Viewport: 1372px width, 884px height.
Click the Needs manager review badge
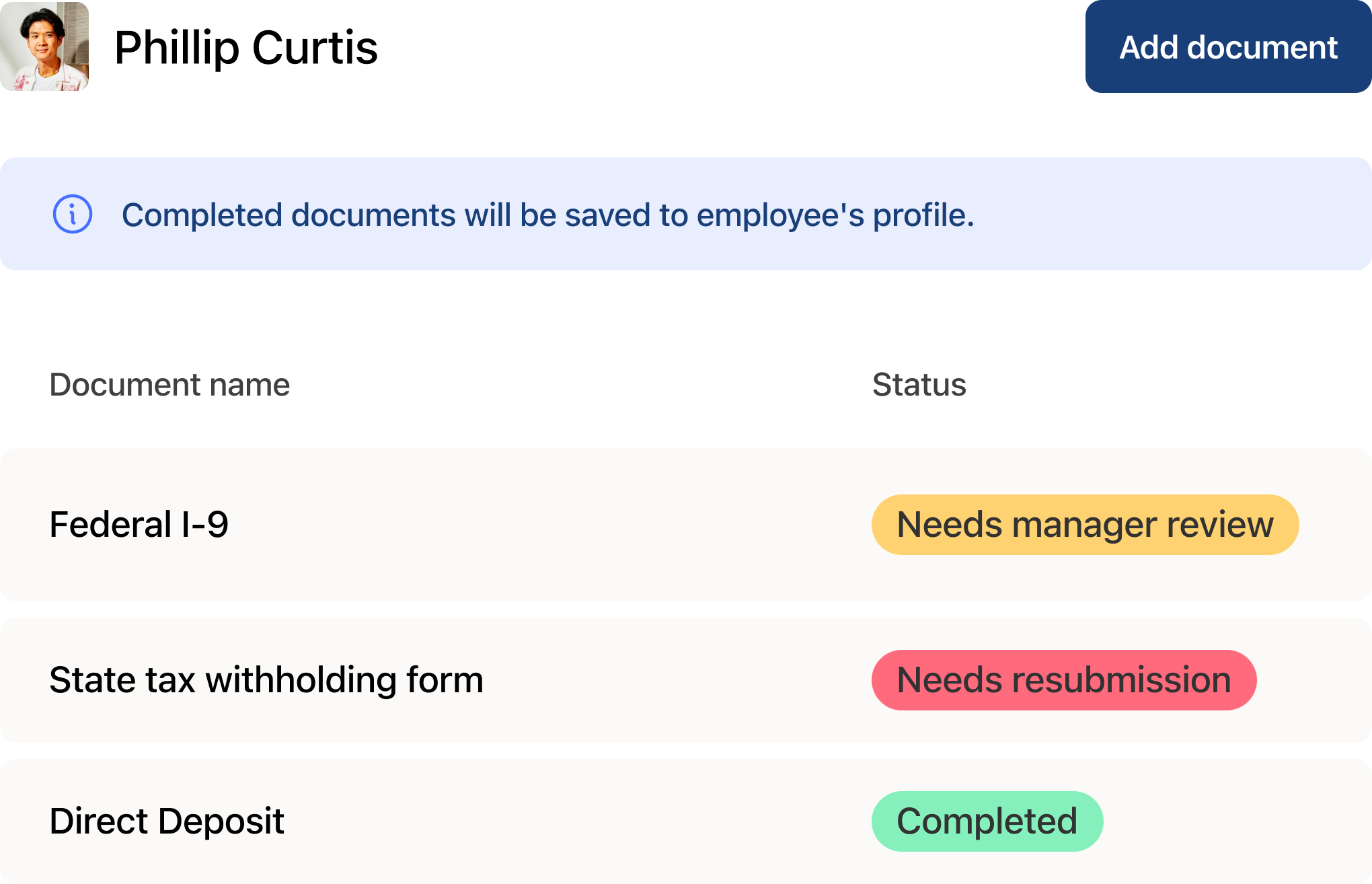coord(1085,525)
